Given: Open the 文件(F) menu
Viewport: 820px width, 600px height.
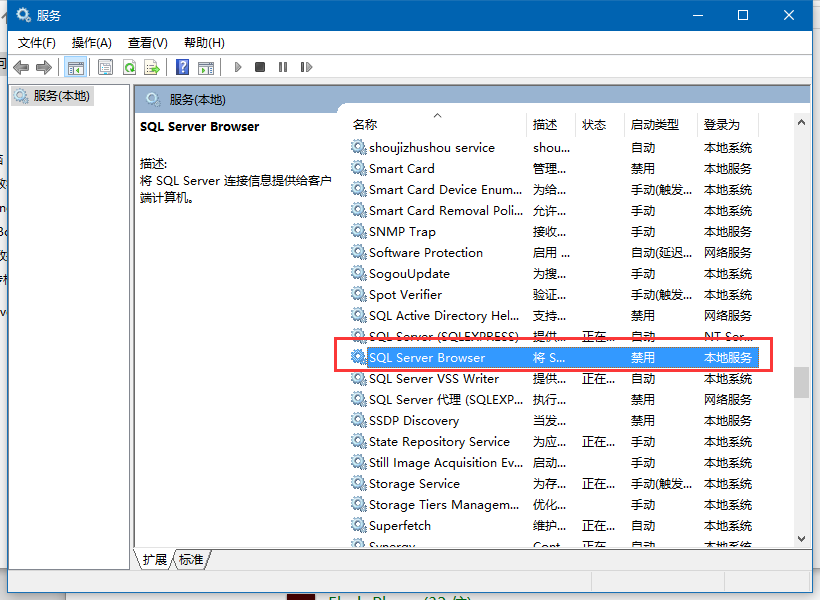Looking at the screenshot, I should tap(36, 43).
